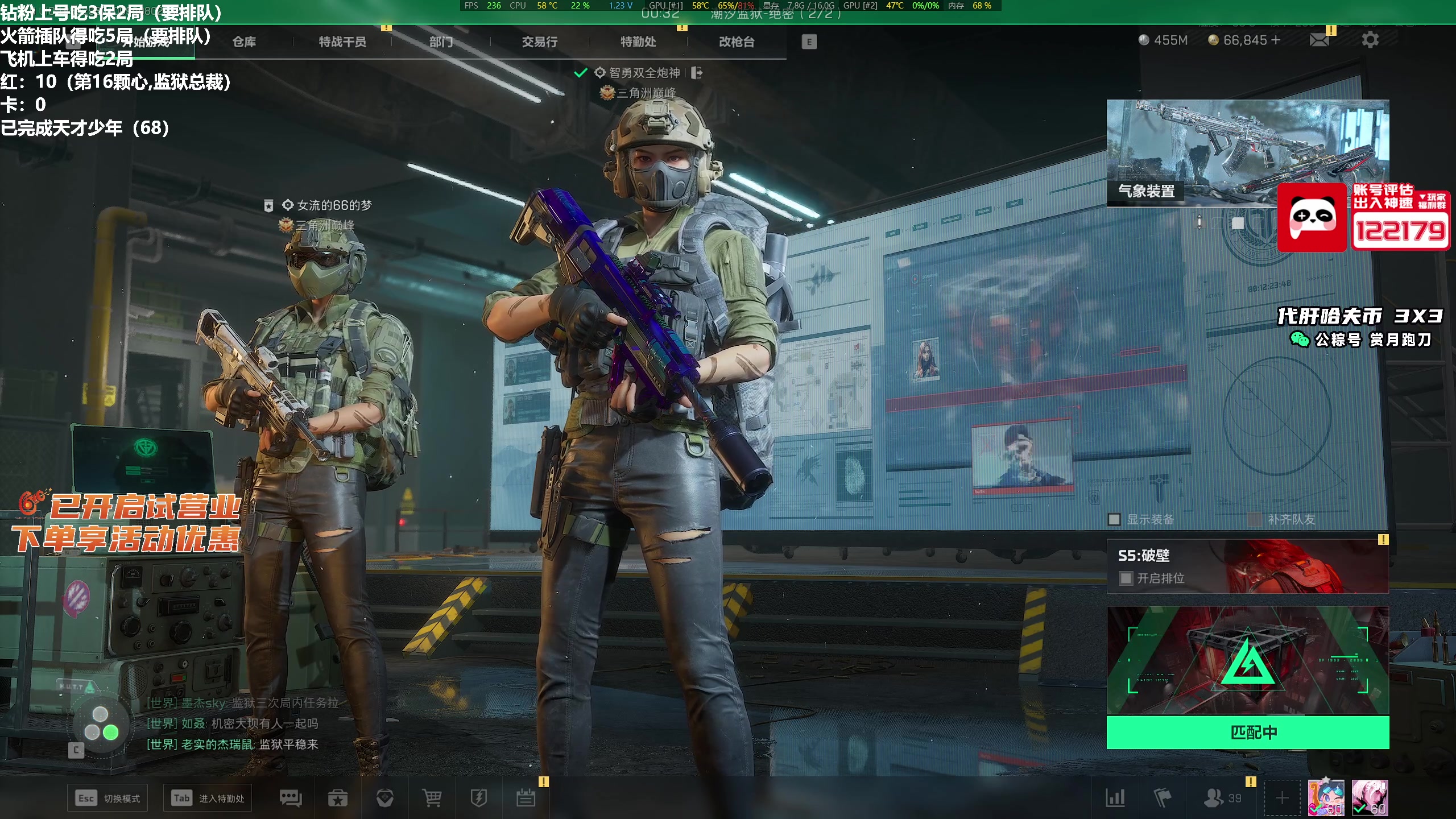Open the bar chart statistics icon

pyautogui.click(x=1115, y=798)
